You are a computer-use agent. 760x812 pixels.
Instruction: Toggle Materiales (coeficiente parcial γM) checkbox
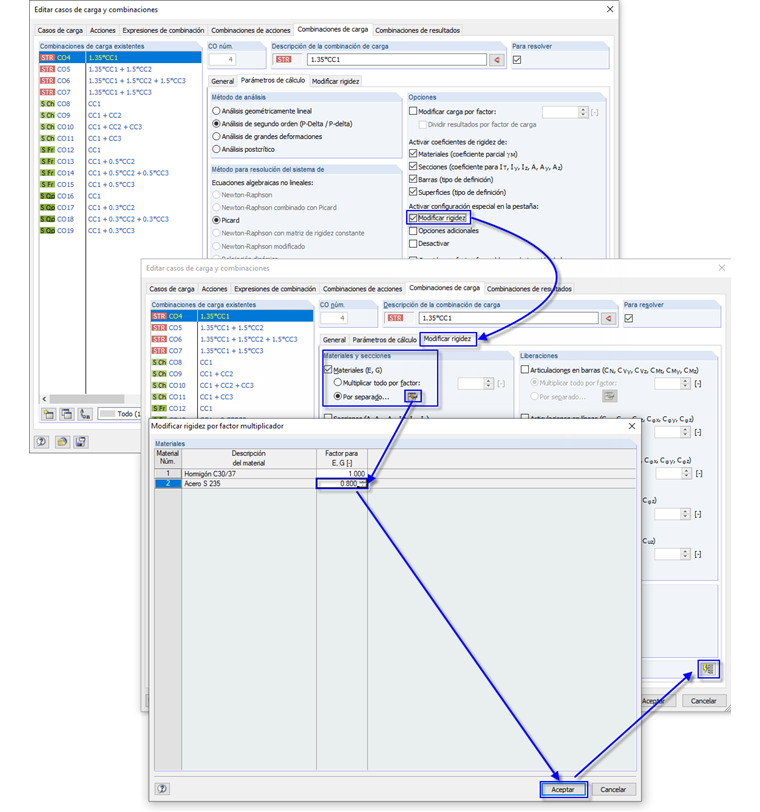pyautogui.click(x=413, y=154)
